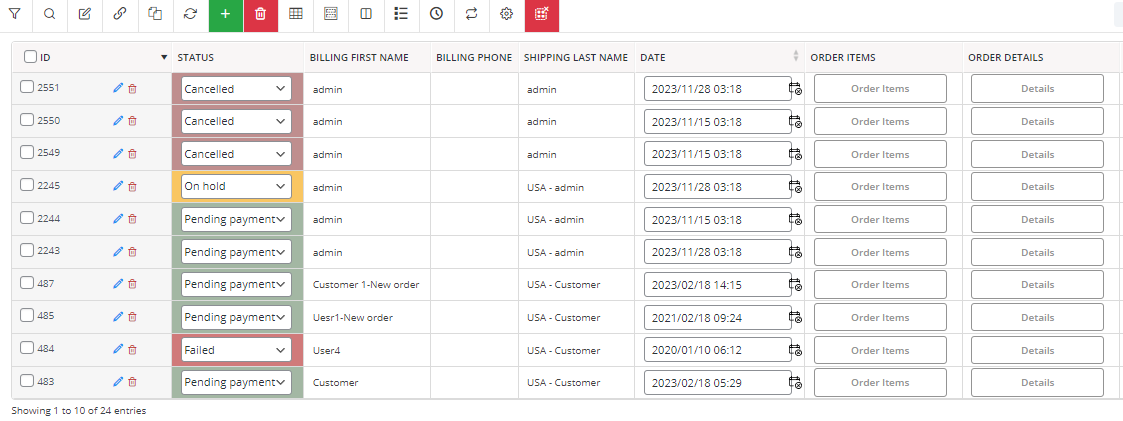Click the ID column sort arrow
1123x421 pixels.
(164, 57)
